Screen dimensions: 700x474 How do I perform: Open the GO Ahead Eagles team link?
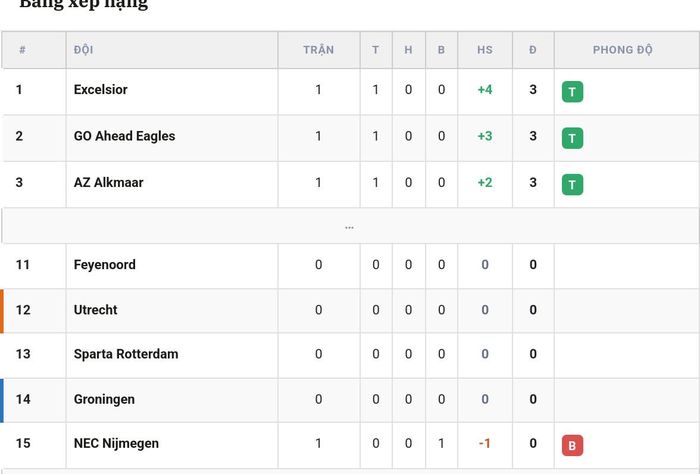tap(125, 136)
